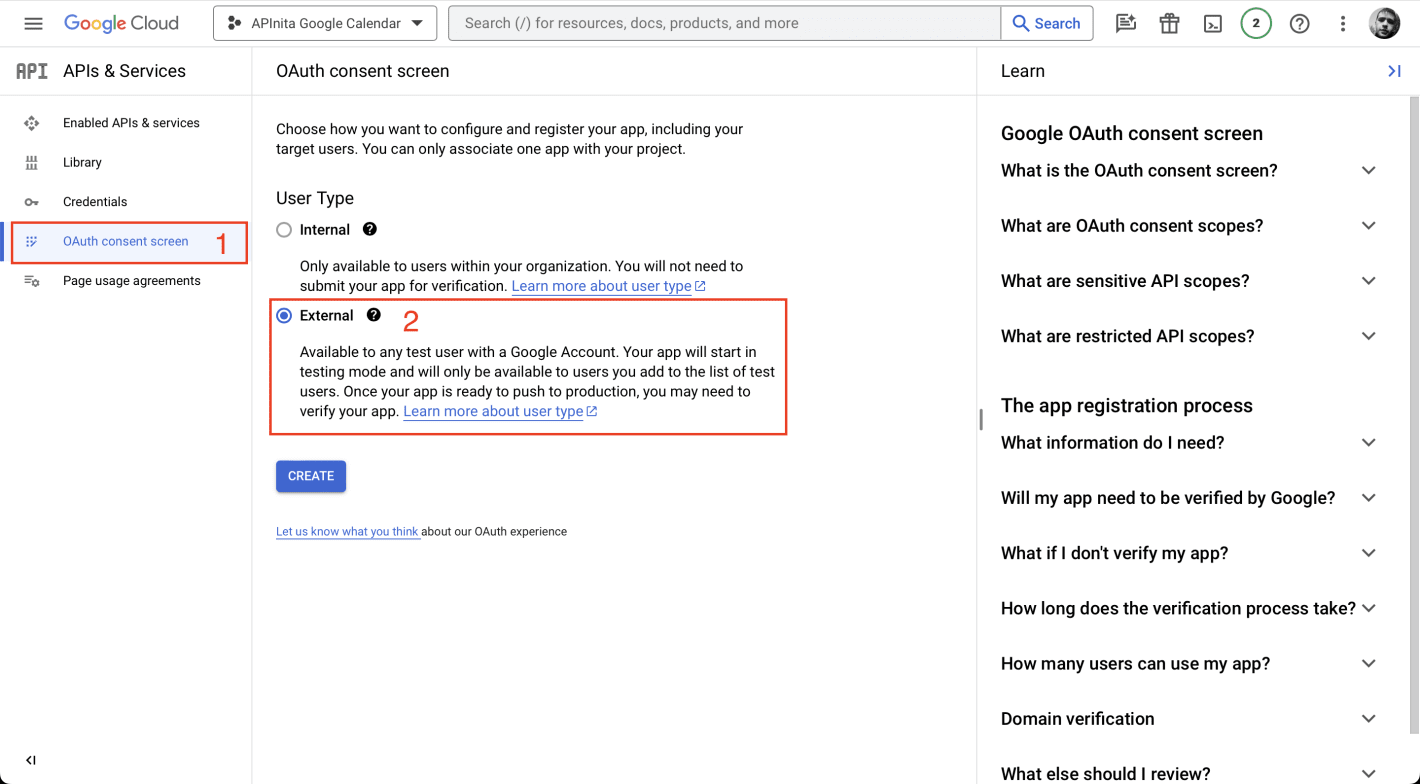The height and width of the screenshot is (784, 1420).
Task: Open the Cloud Shell terminal icon
Action: pyautogui.click(x=1212, y=22)
